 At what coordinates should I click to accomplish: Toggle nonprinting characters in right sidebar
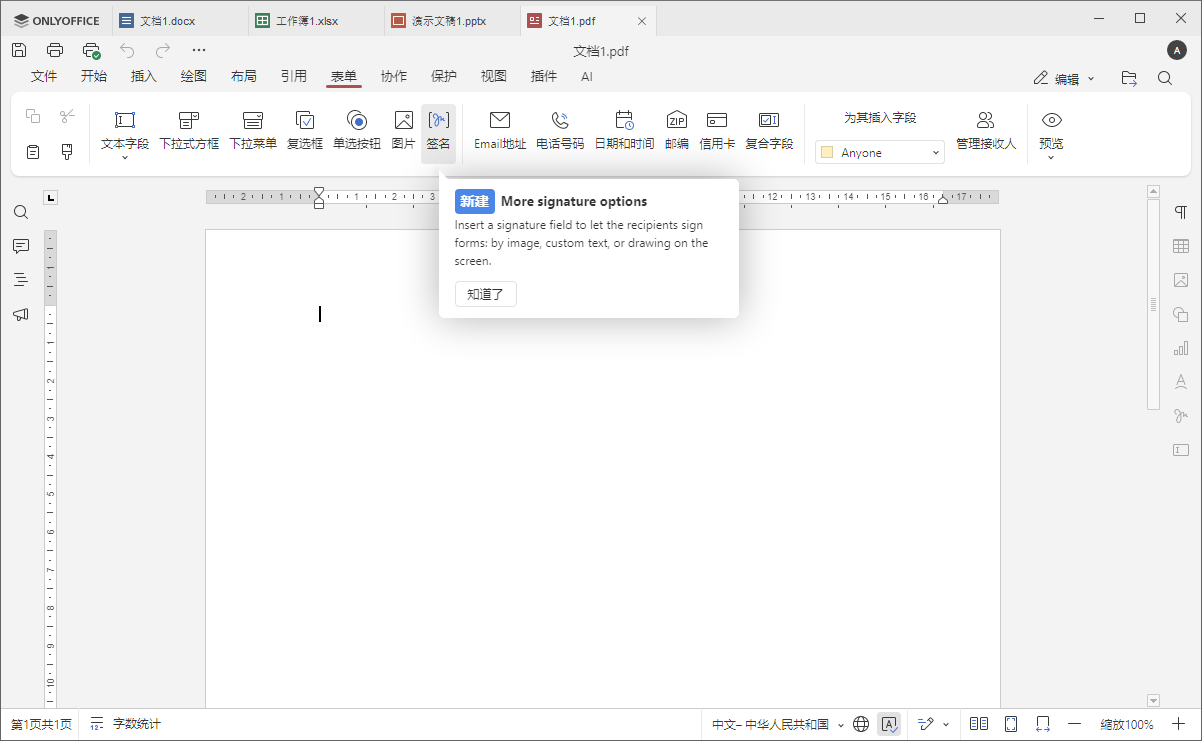tap(1181, 212)
